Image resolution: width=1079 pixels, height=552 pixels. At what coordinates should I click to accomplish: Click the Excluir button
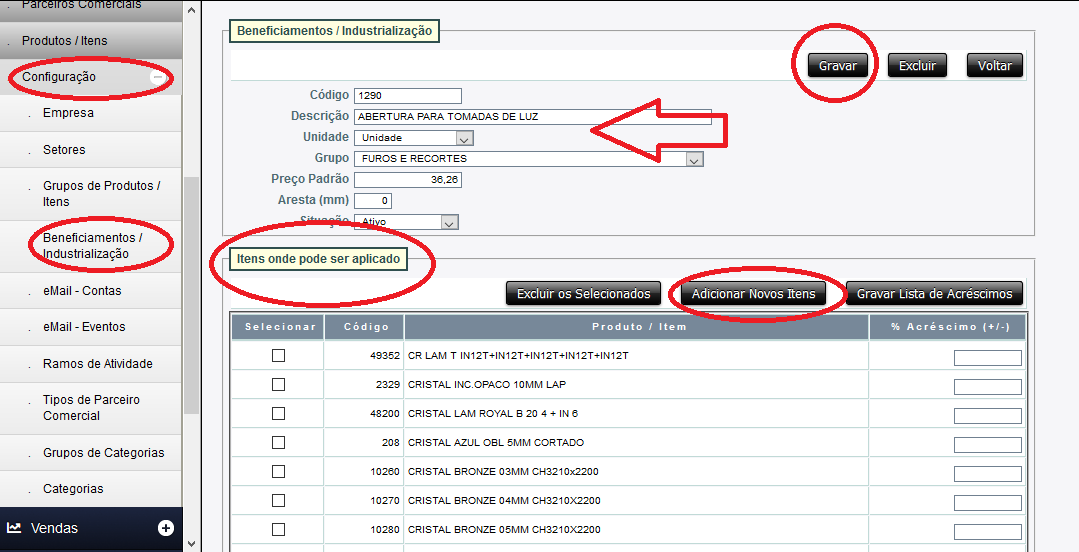(x=917, y=66)
